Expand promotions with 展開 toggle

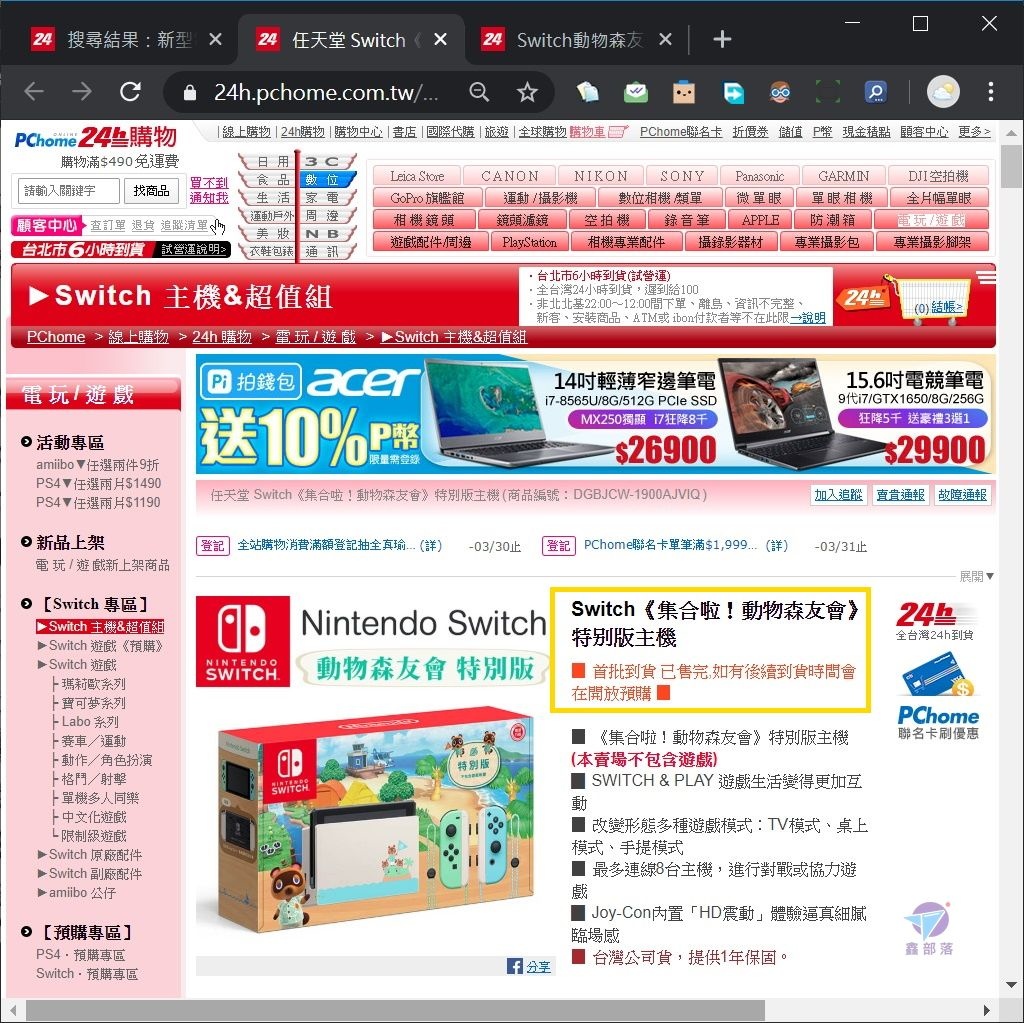coord(976,576)
